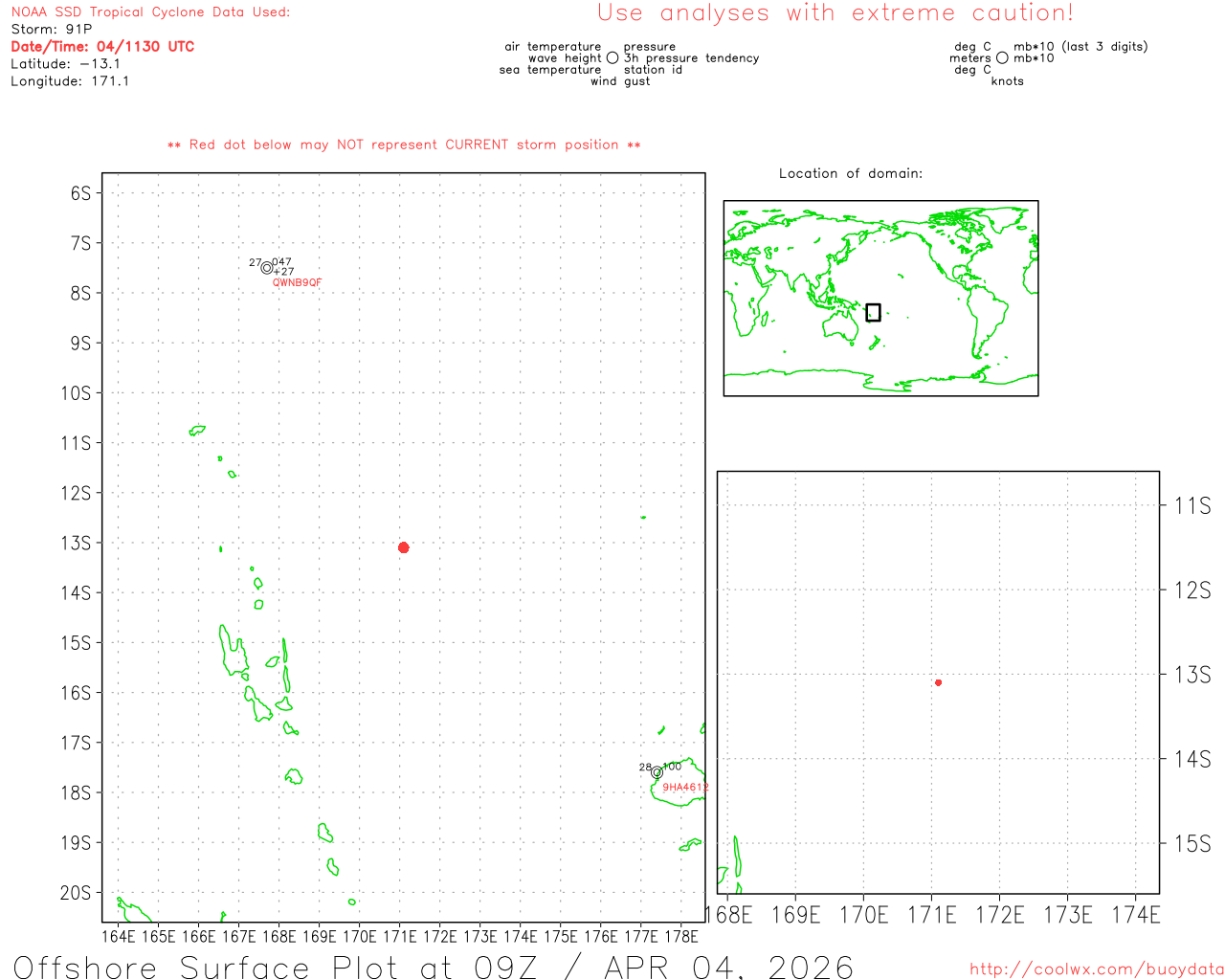Click the large island near 15S 167E
Image resolution: width=1225 pixels, height=980 pixels.
232,652
